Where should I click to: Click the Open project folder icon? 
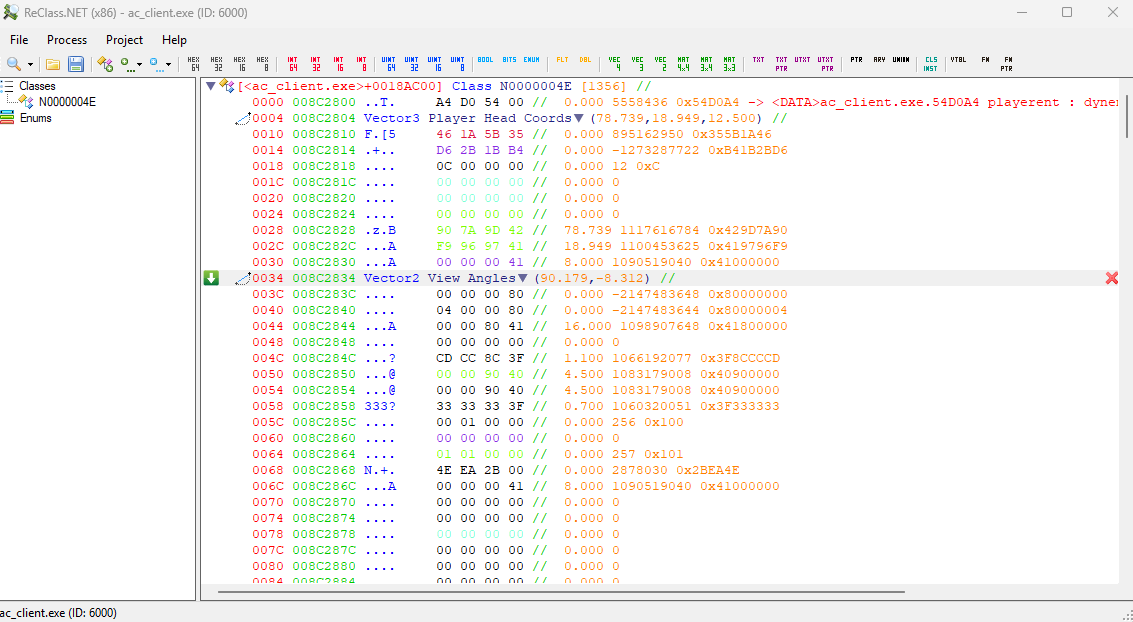[x=53, y=64]
